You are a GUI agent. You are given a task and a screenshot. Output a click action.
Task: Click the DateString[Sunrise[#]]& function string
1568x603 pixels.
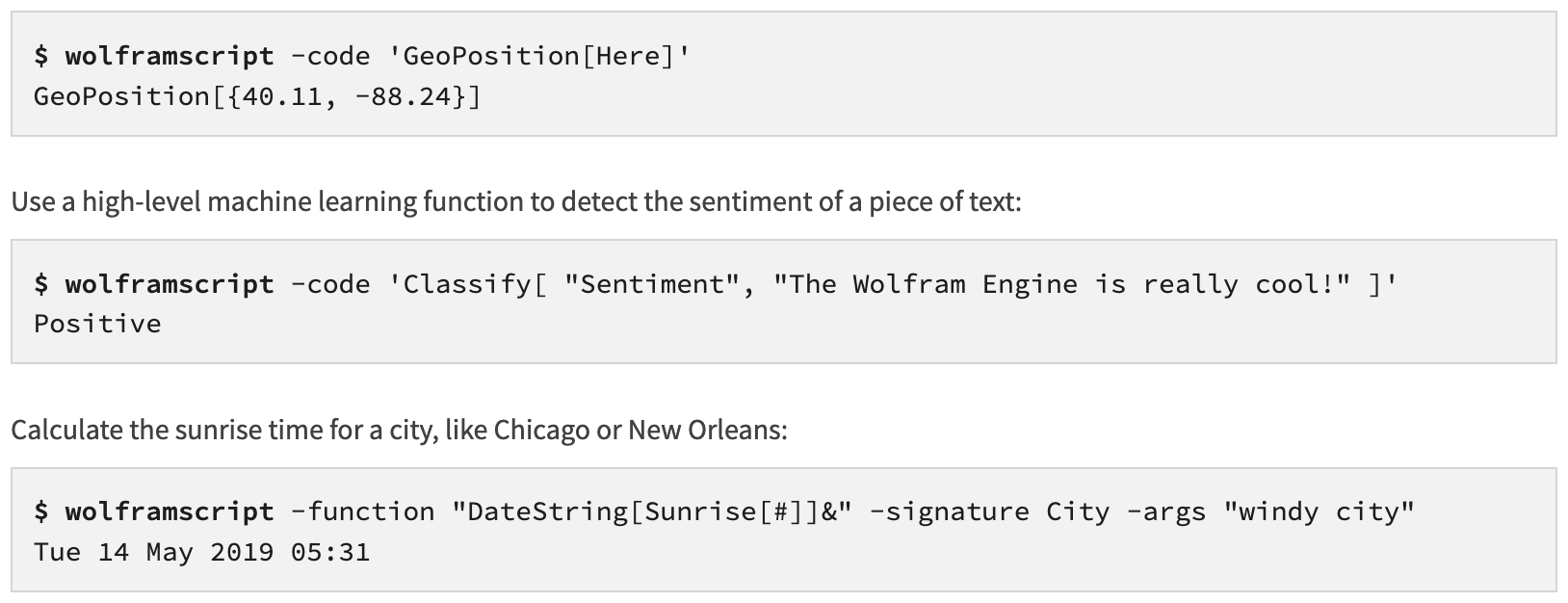(x=652, y=511)
